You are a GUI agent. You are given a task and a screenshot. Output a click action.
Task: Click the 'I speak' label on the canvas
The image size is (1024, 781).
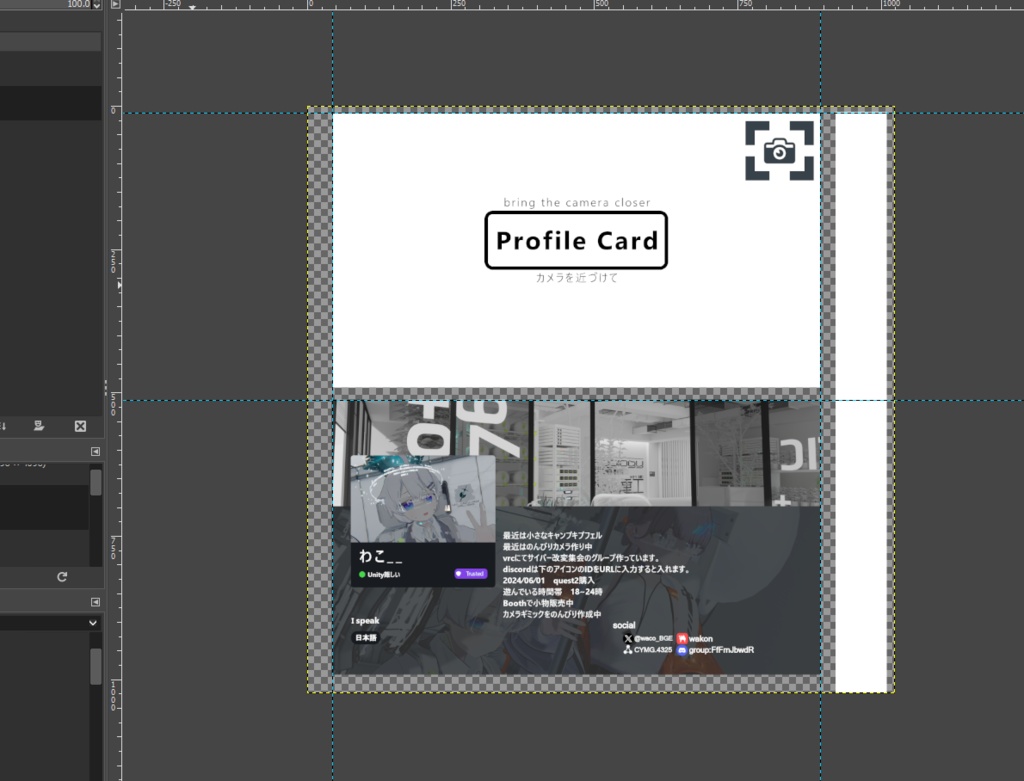[365, 621]
